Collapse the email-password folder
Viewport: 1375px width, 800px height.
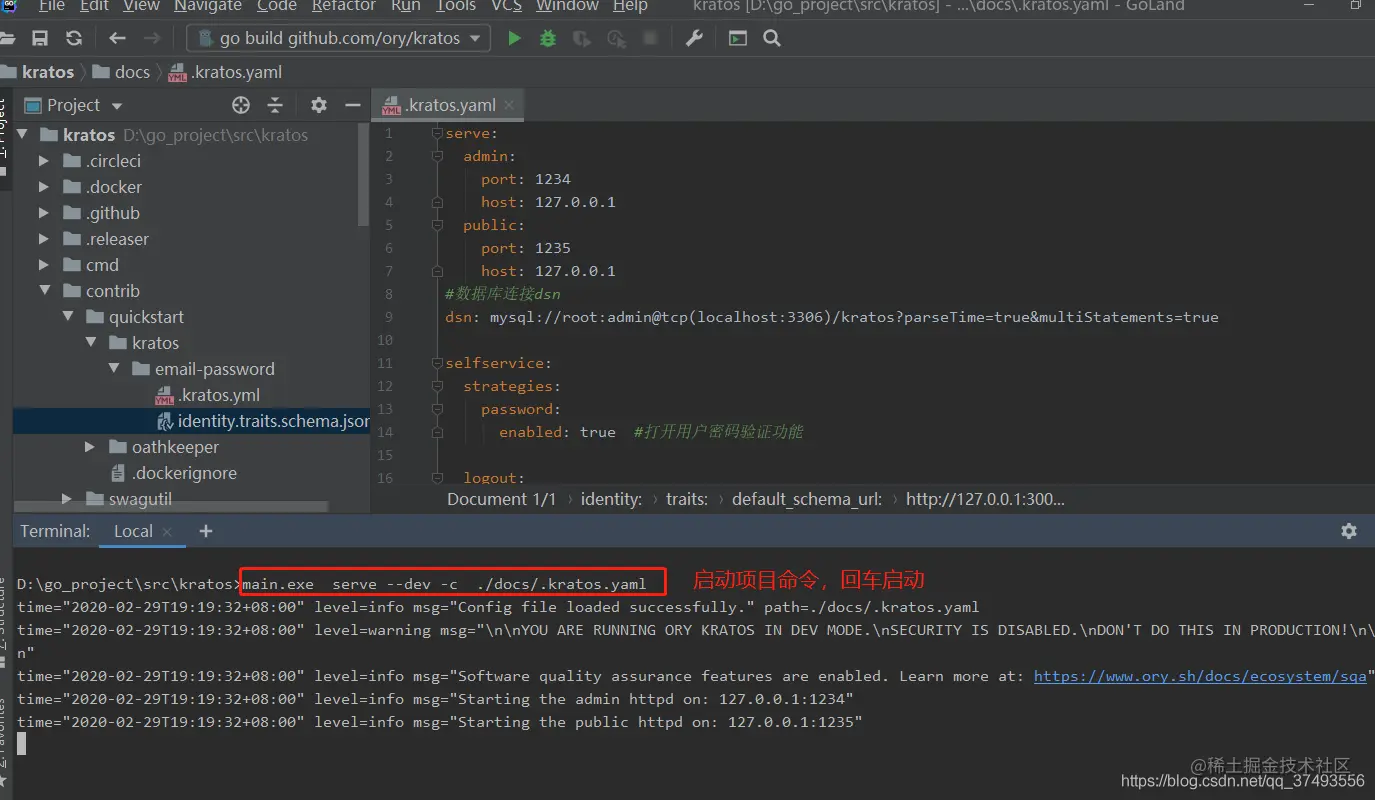point(114,369)
